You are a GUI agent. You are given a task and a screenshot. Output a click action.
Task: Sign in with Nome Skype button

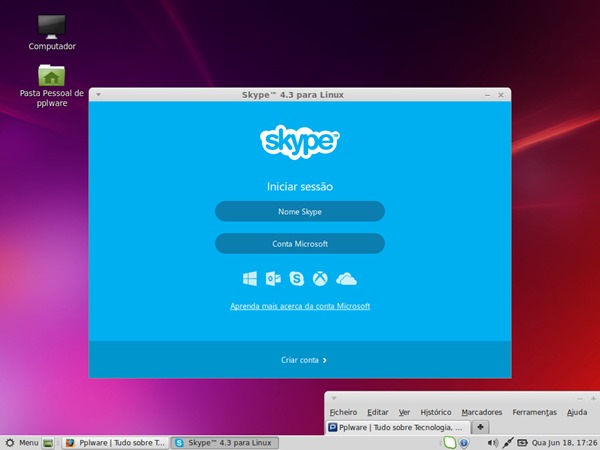300,212
